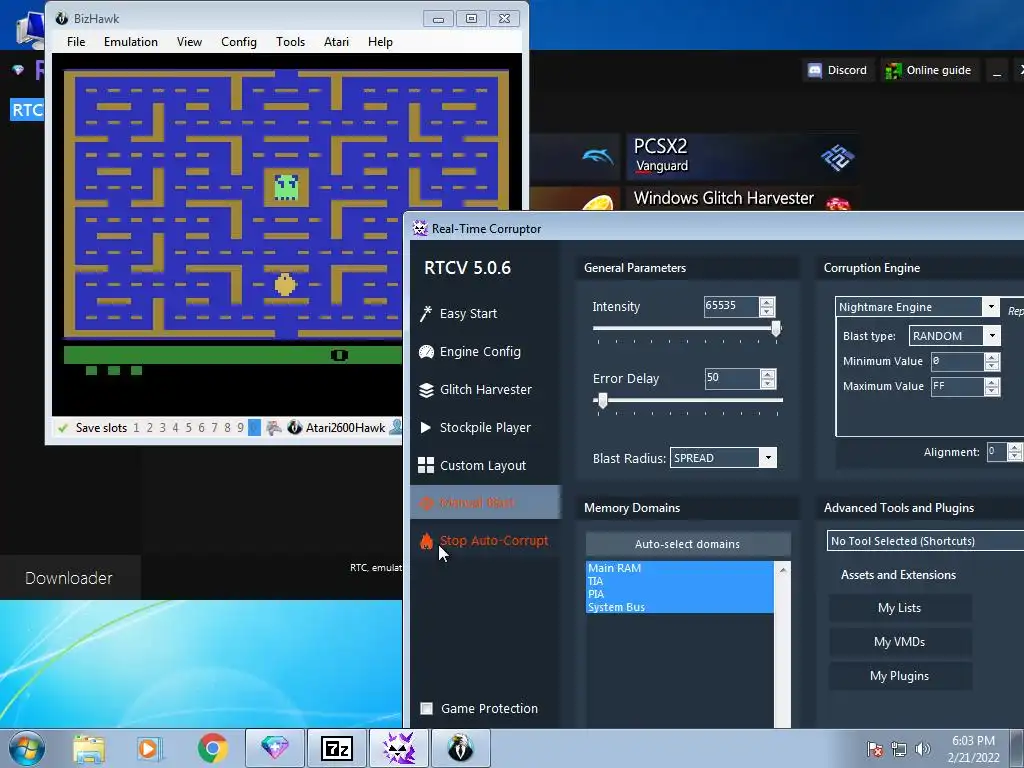Click the Stockpile Player play icon
This screenshot has width=1024, height=768.
[425, 428]
